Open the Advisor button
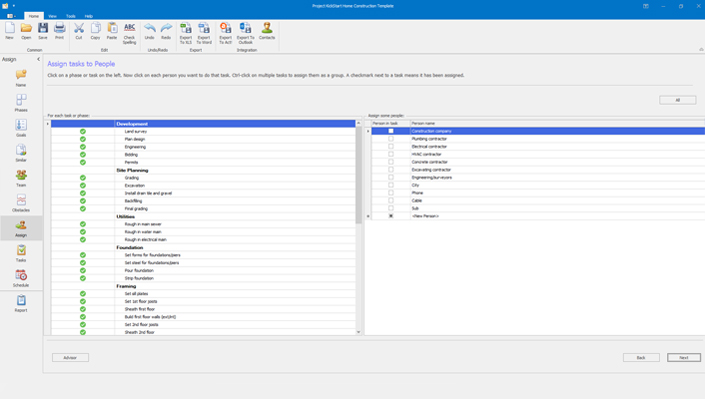705x399 pixels. coord(70,358)
